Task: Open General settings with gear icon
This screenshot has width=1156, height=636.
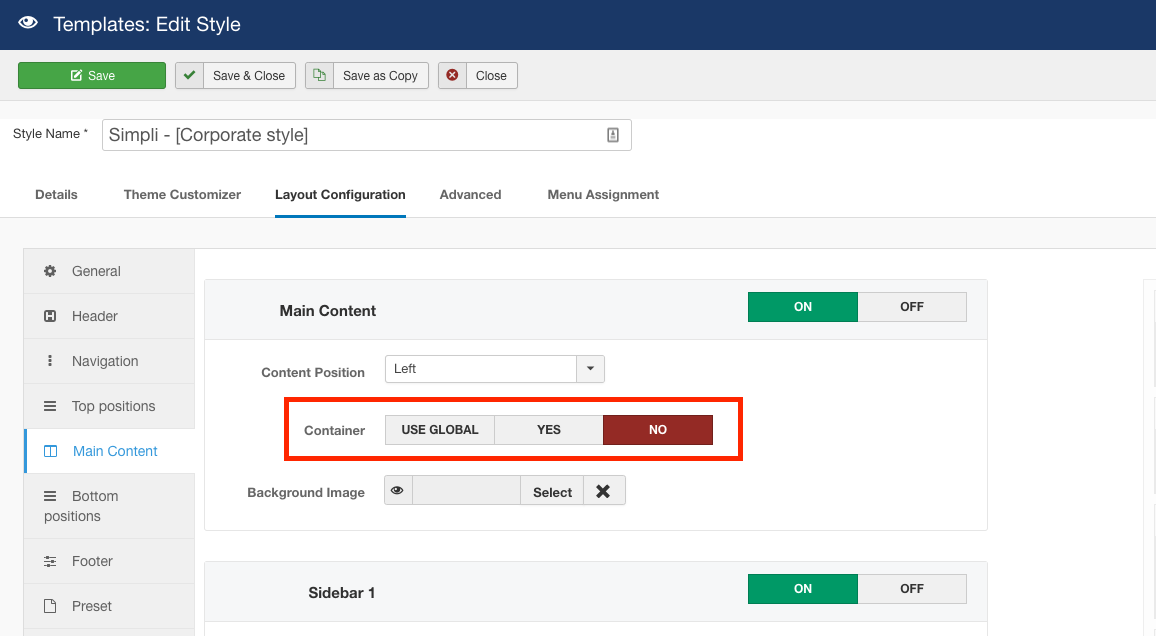Action: (x=50, y=271)
